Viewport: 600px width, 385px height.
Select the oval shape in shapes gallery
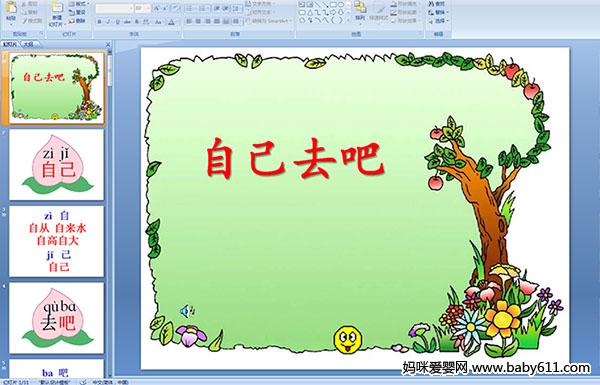point(341,5)
